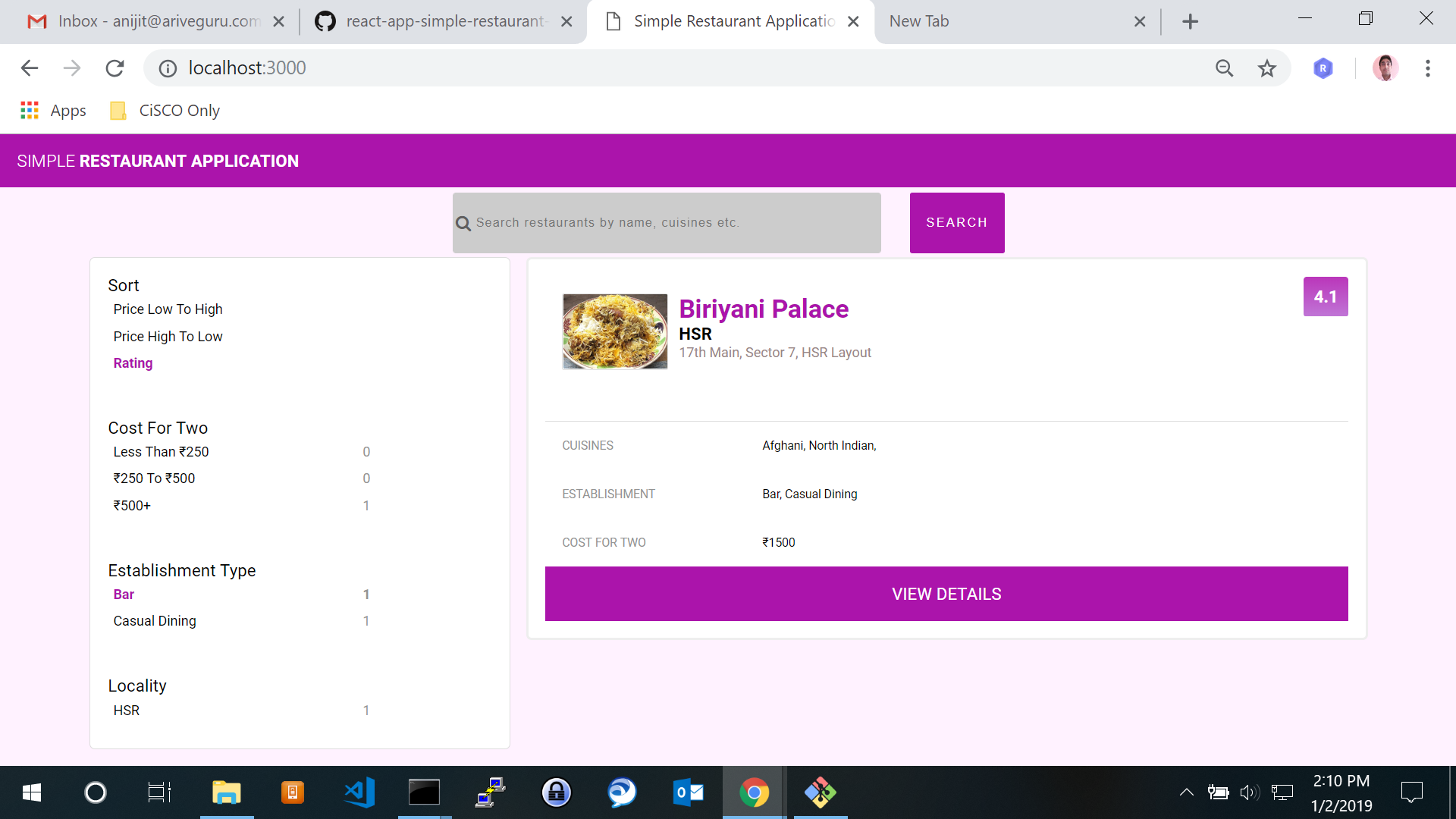Click the Apps grid bookmark icon
The height and width of the screenshot is (819, 1456).
[x=30, y=111]
